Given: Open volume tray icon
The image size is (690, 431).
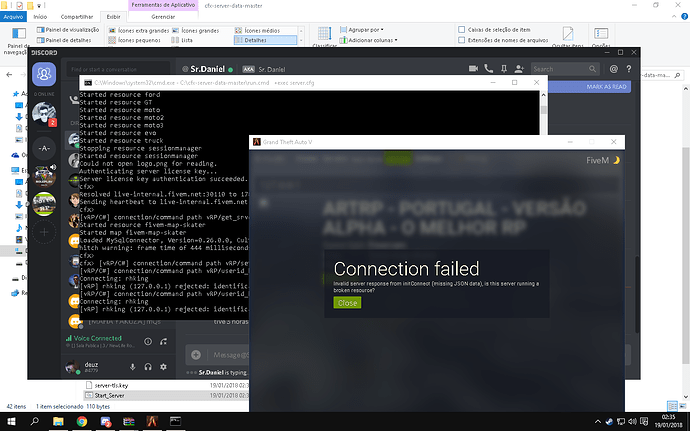Looking at the screenshot, I should [x=632, y=421].
